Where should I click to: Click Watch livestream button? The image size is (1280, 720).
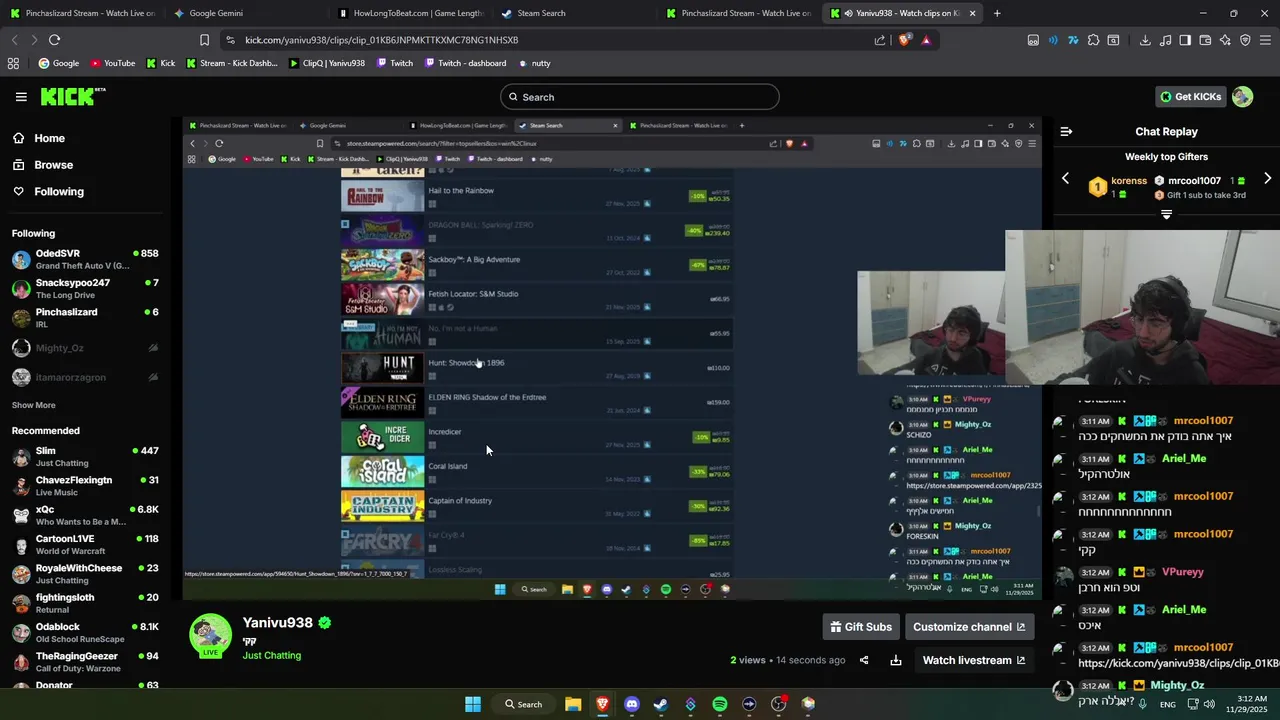[974, 660]
